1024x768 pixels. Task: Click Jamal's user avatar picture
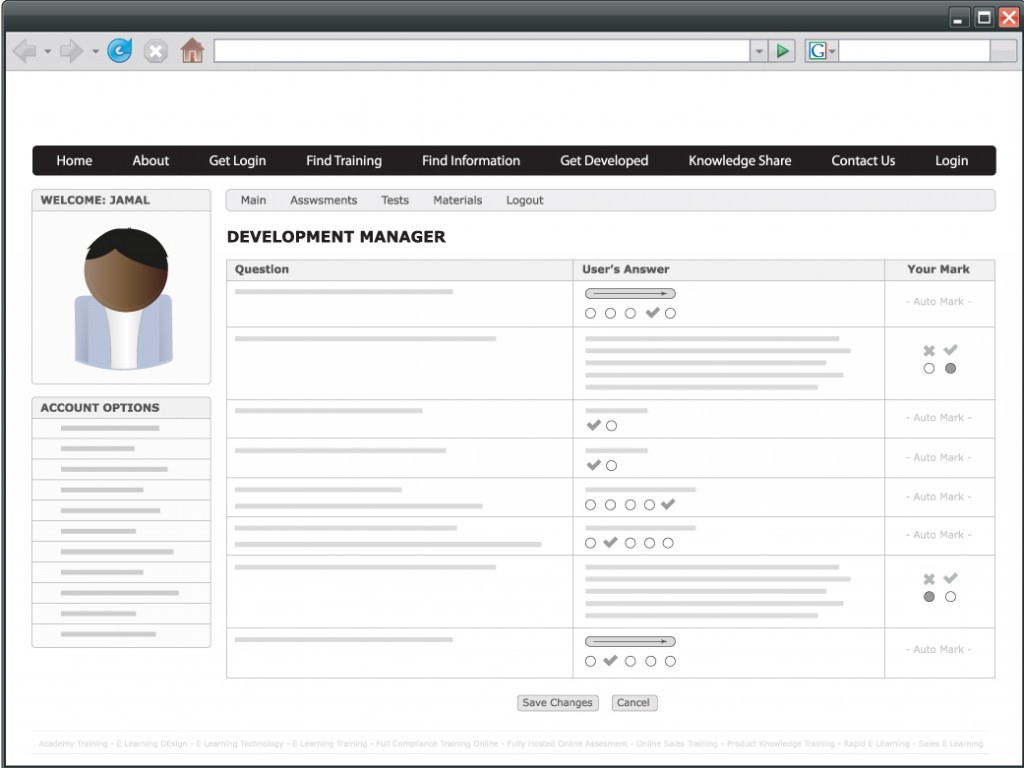tap(123, 298)
